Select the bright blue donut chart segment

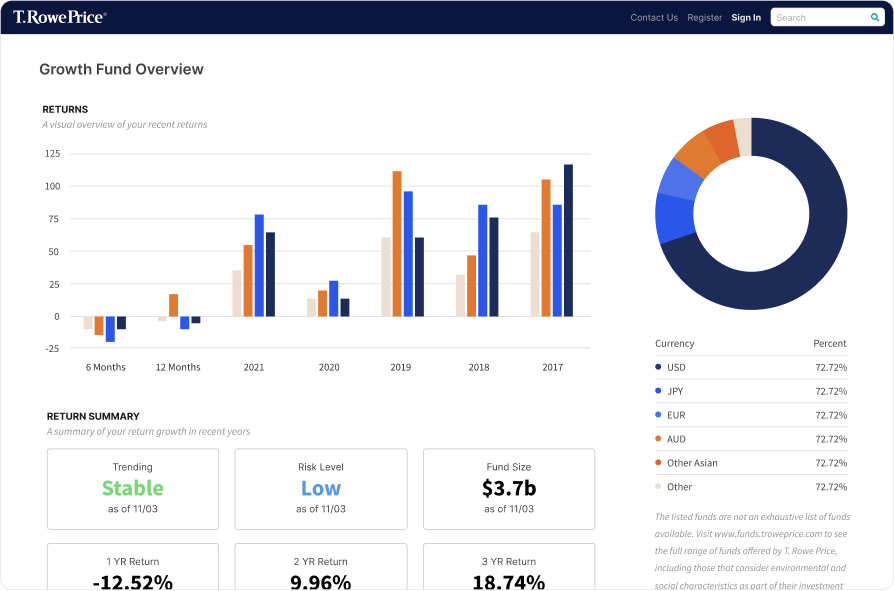[x=674, y=218]
